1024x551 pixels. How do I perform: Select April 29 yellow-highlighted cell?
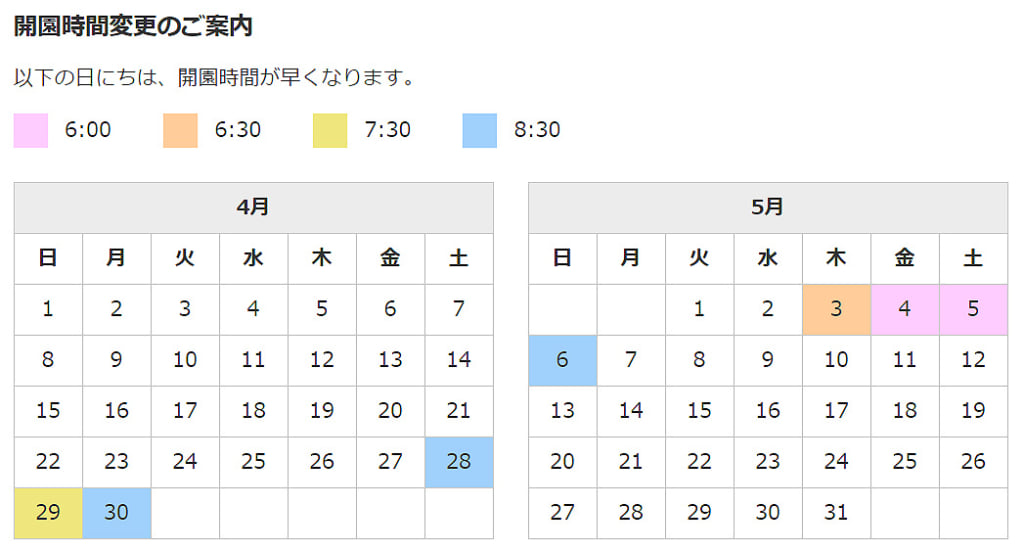48,513
